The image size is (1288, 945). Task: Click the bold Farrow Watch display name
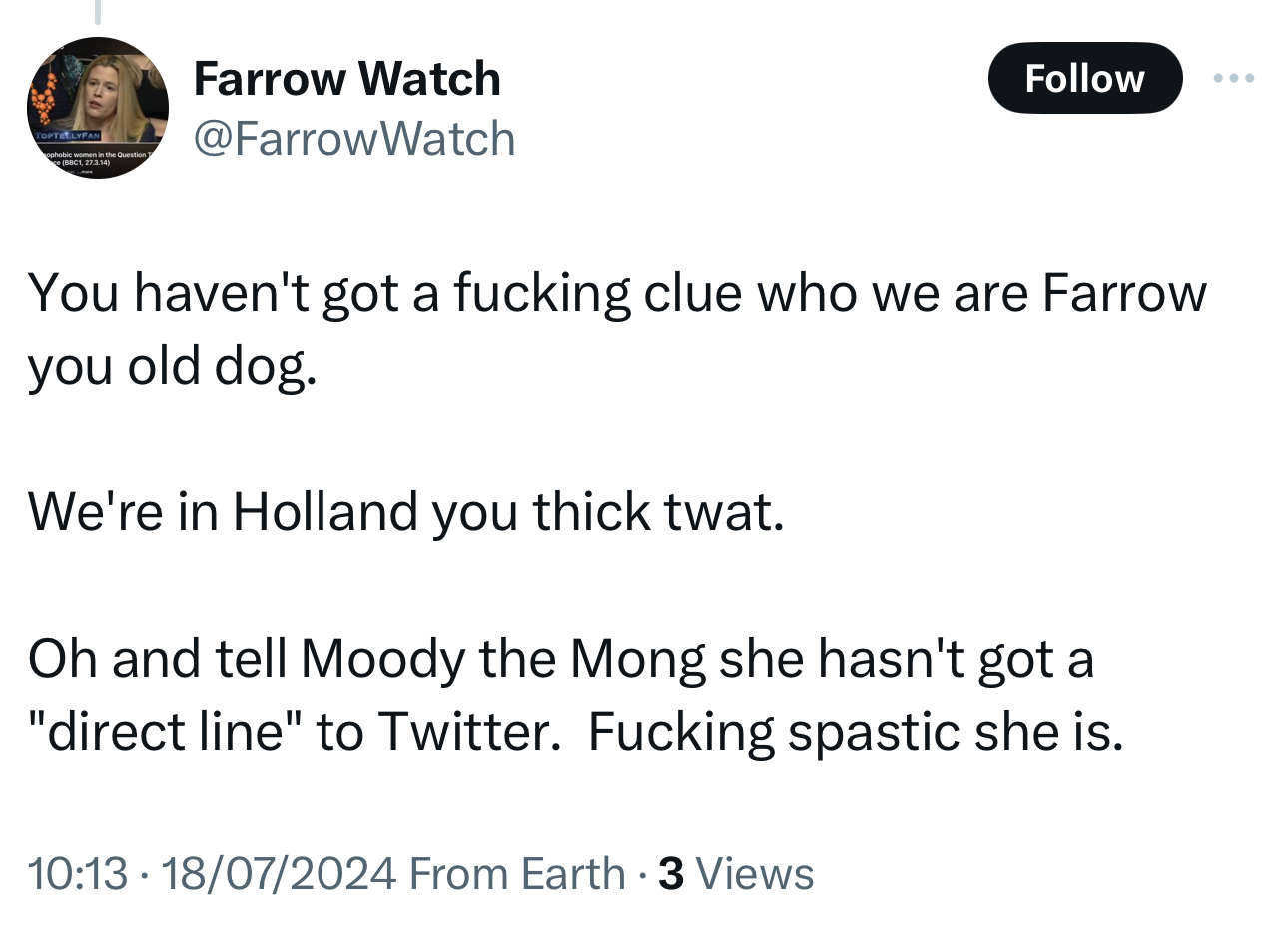tap(346, 79)
